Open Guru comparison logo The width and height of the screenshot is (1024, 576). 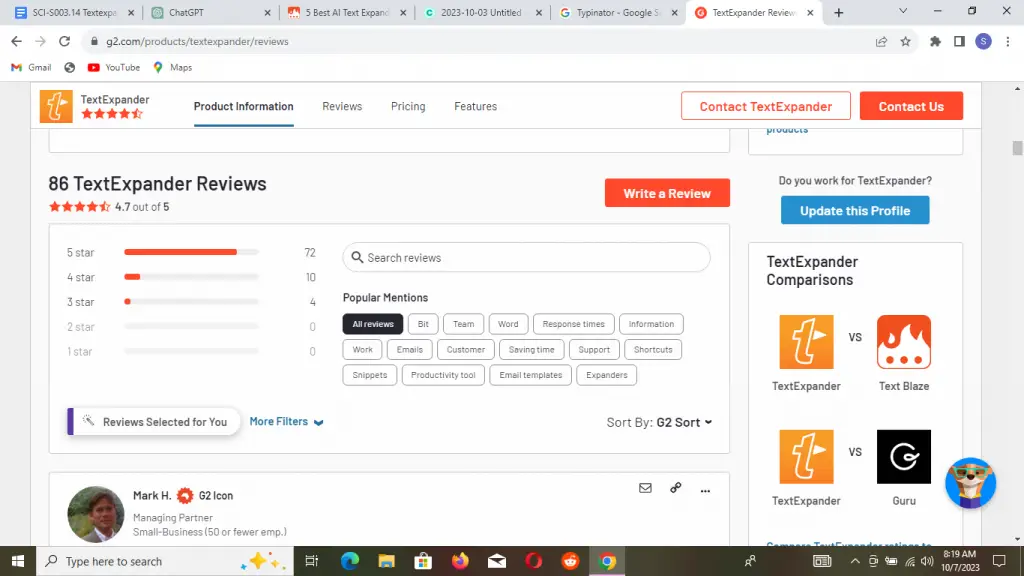click(x=904, y=456)
